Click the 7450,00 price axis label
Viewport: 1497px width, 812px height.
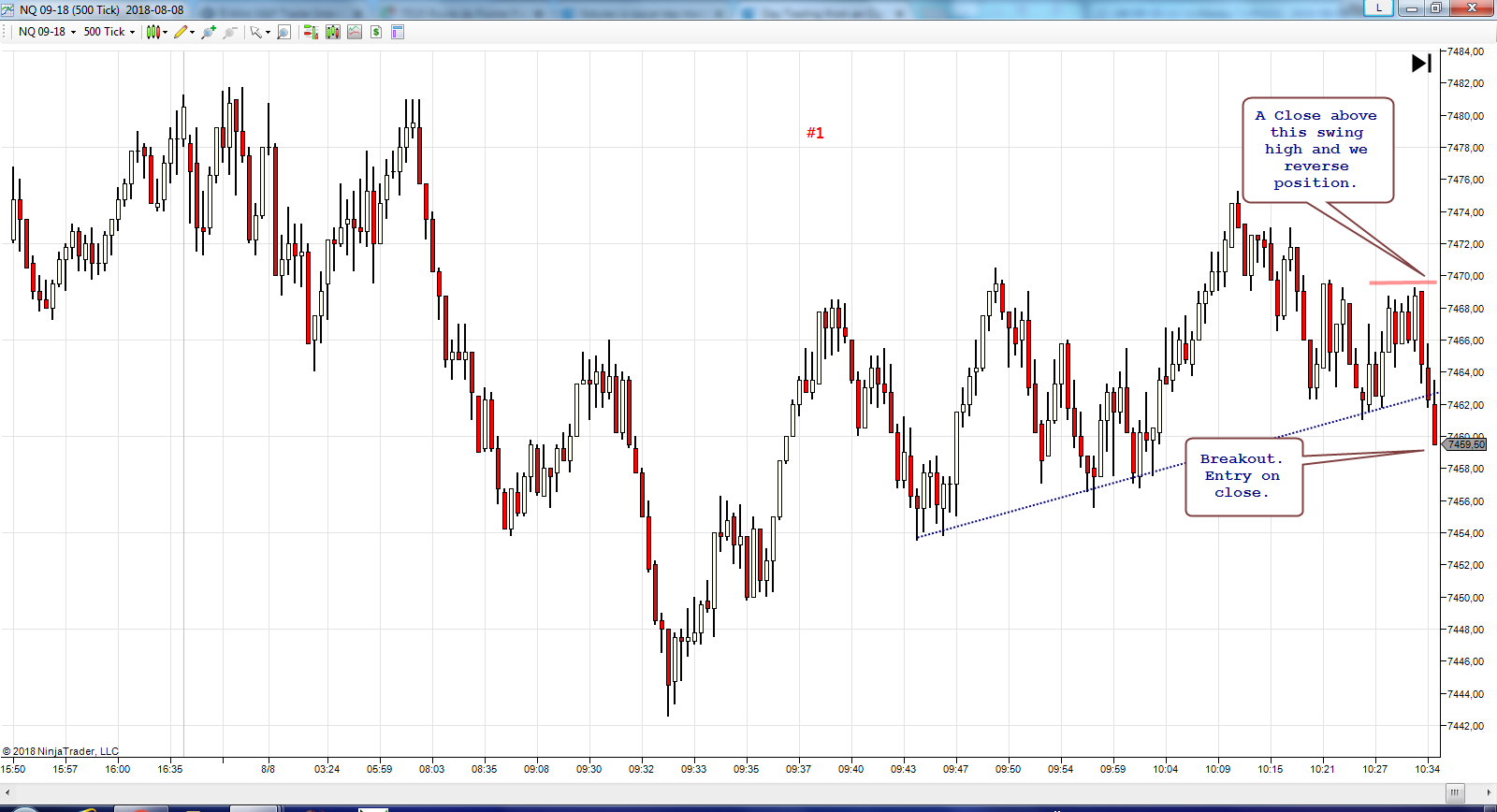tap(1465, 598)
